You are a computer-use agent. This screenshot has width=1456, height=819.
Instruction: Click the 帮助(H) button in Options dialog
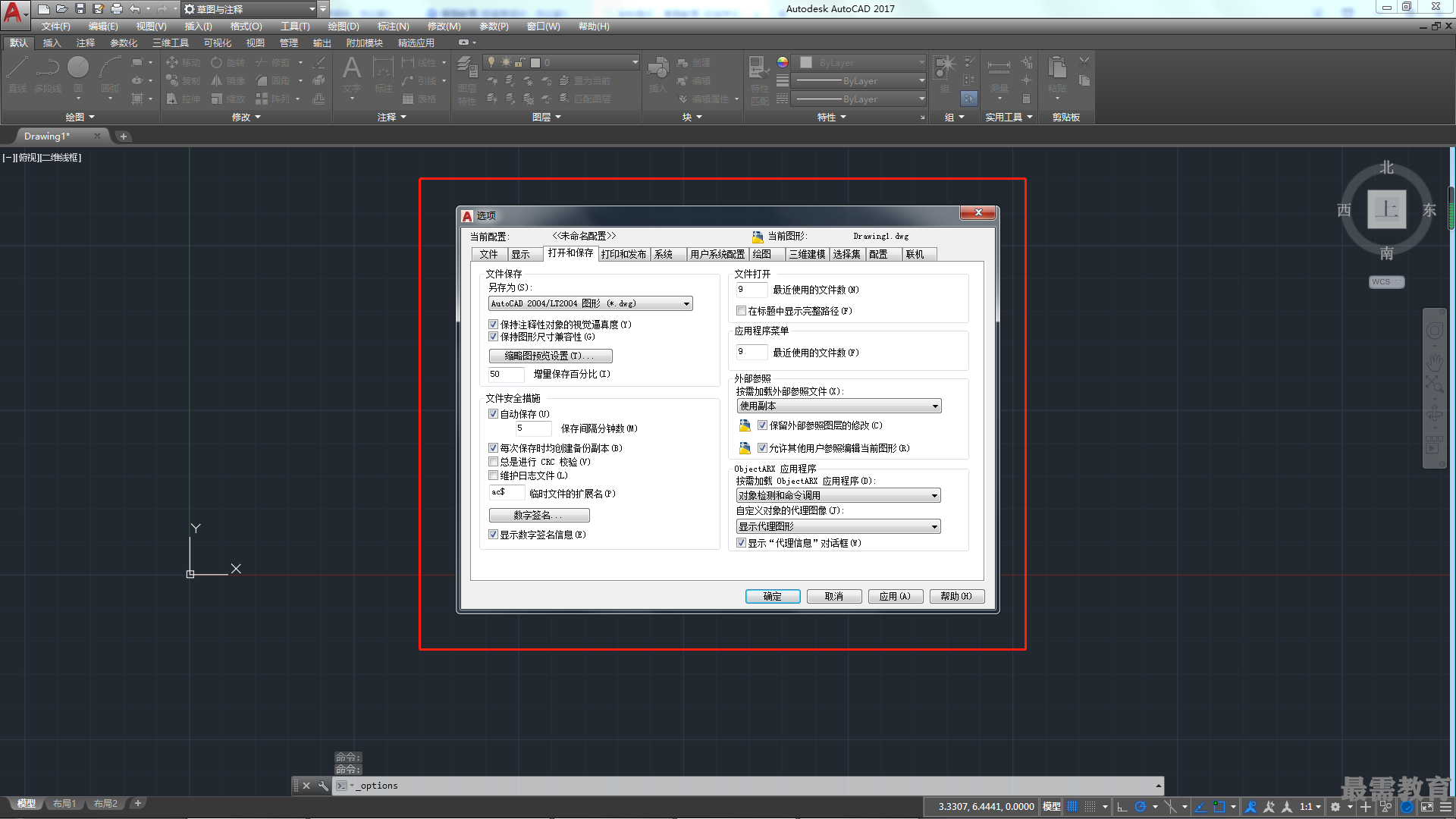[x=957, y=597]
